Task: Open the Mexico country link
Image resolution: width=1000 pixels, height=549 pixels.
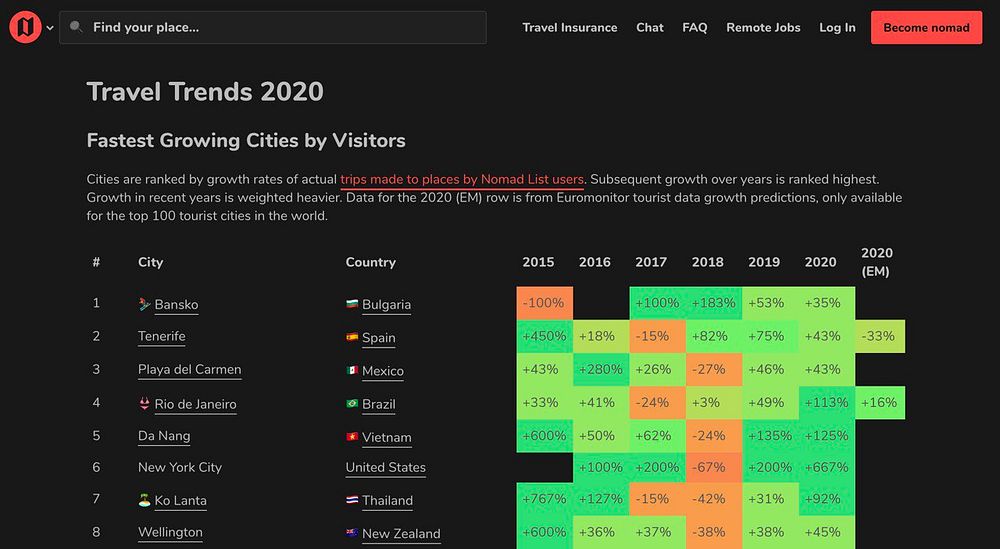Action: click(383, 371)
